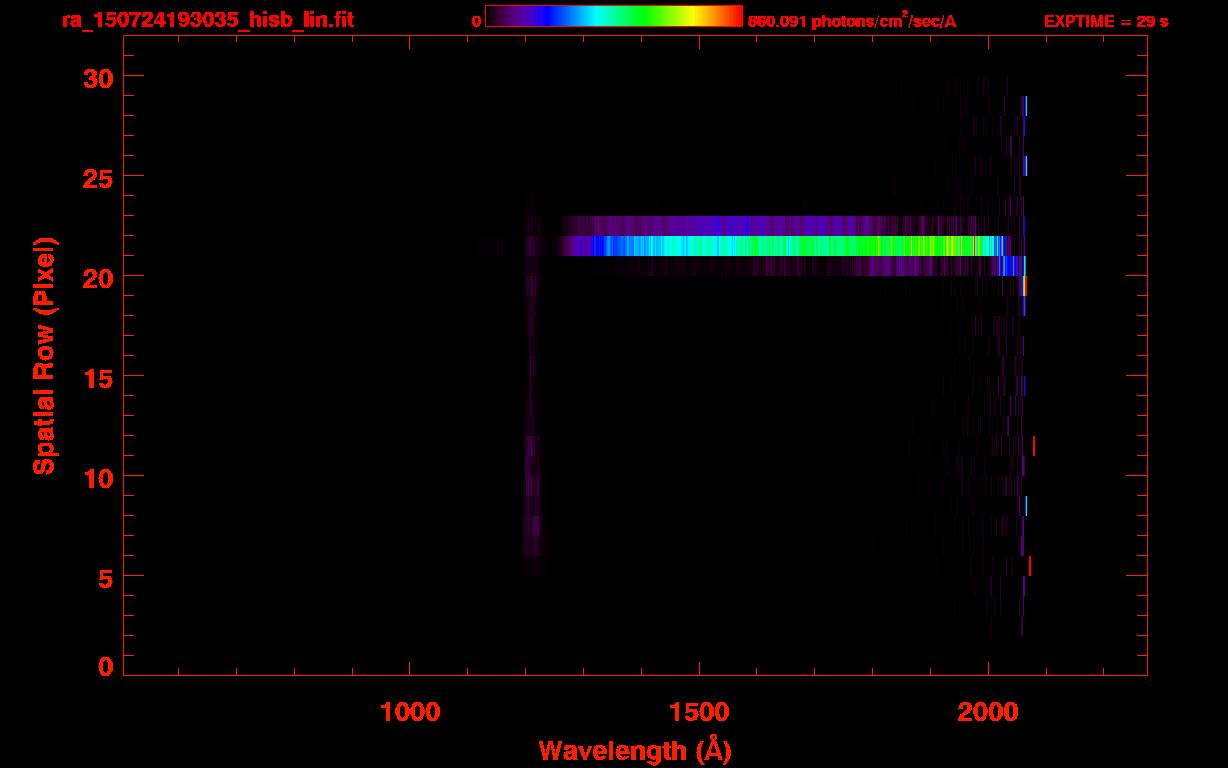This screenshot has height=768, width=1228.
Task: Click the x-axis tick label 2000
Action: [x=988, y=712]
